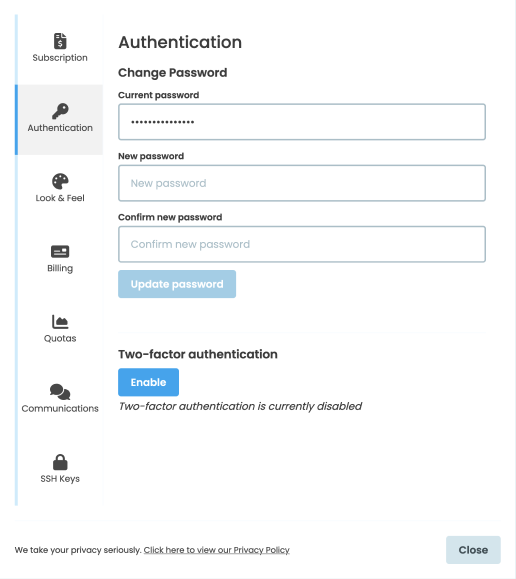516x579 pixels.
Task: Click into the New password field
Action: pyautogui.click(x=302, y=183)
